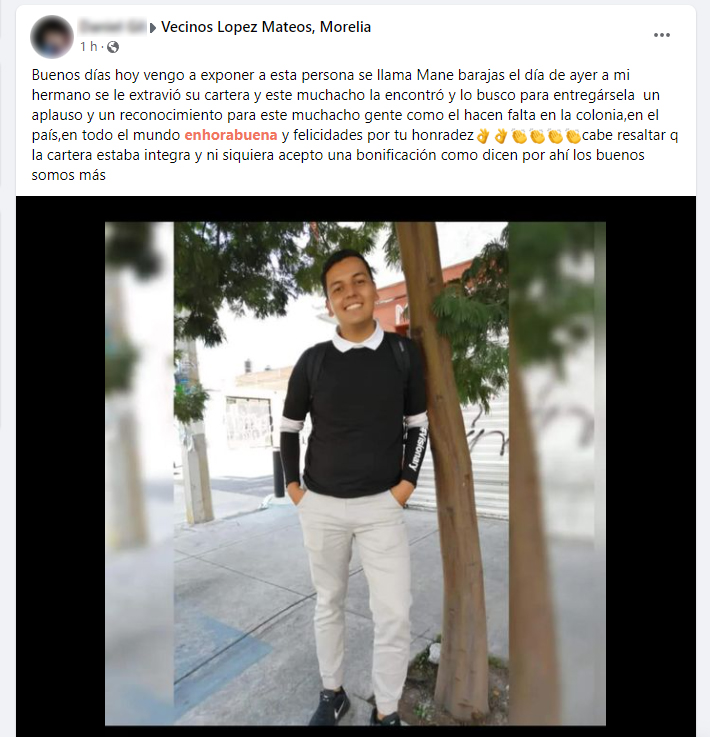Click the triangle arrow before the group name
This screenshot has height=737, width=710.
(x=153, y=28)
